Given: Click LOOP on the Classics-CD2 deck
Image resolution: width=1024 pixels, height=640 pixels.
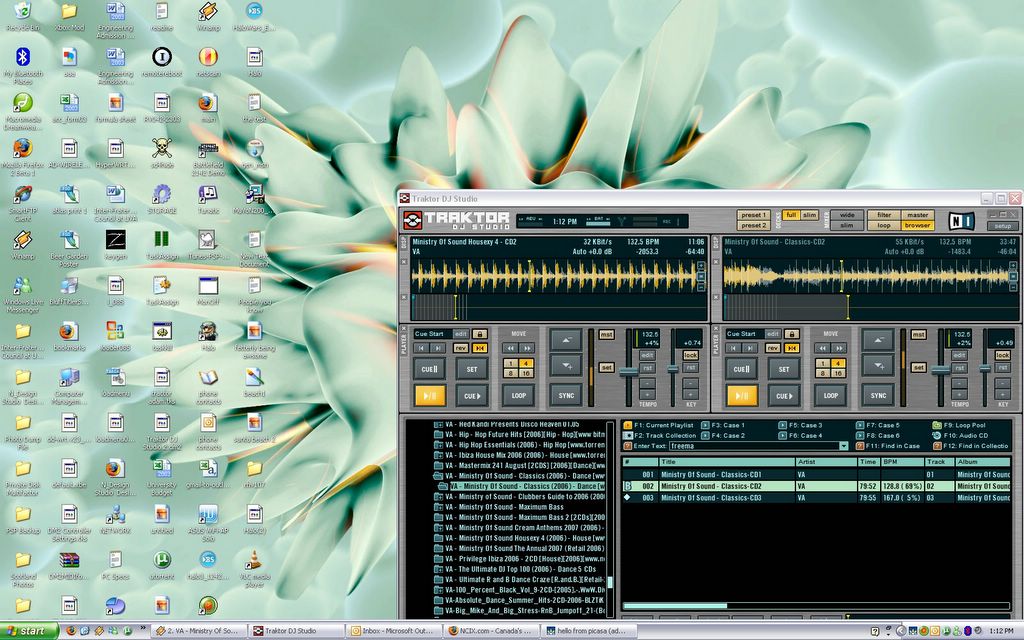Looking at the screenshot, I should pos(831,395).
